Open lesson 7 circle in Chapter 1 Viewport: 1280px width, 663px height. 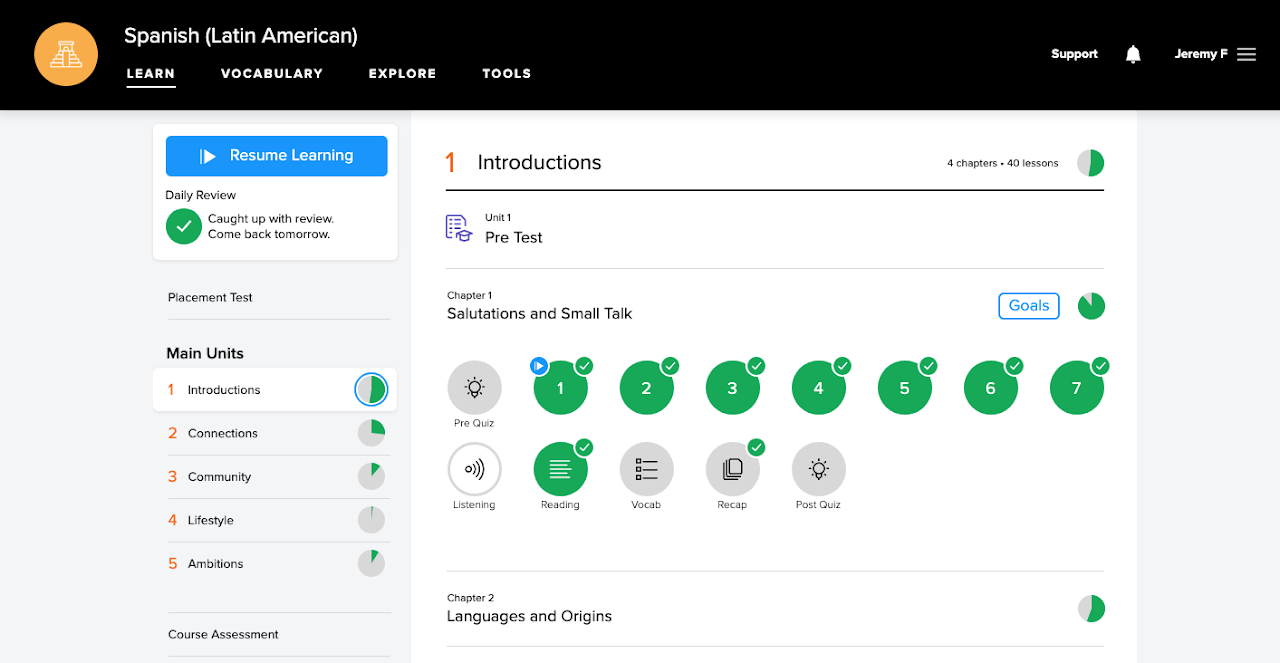click(x=1076, y=387)
